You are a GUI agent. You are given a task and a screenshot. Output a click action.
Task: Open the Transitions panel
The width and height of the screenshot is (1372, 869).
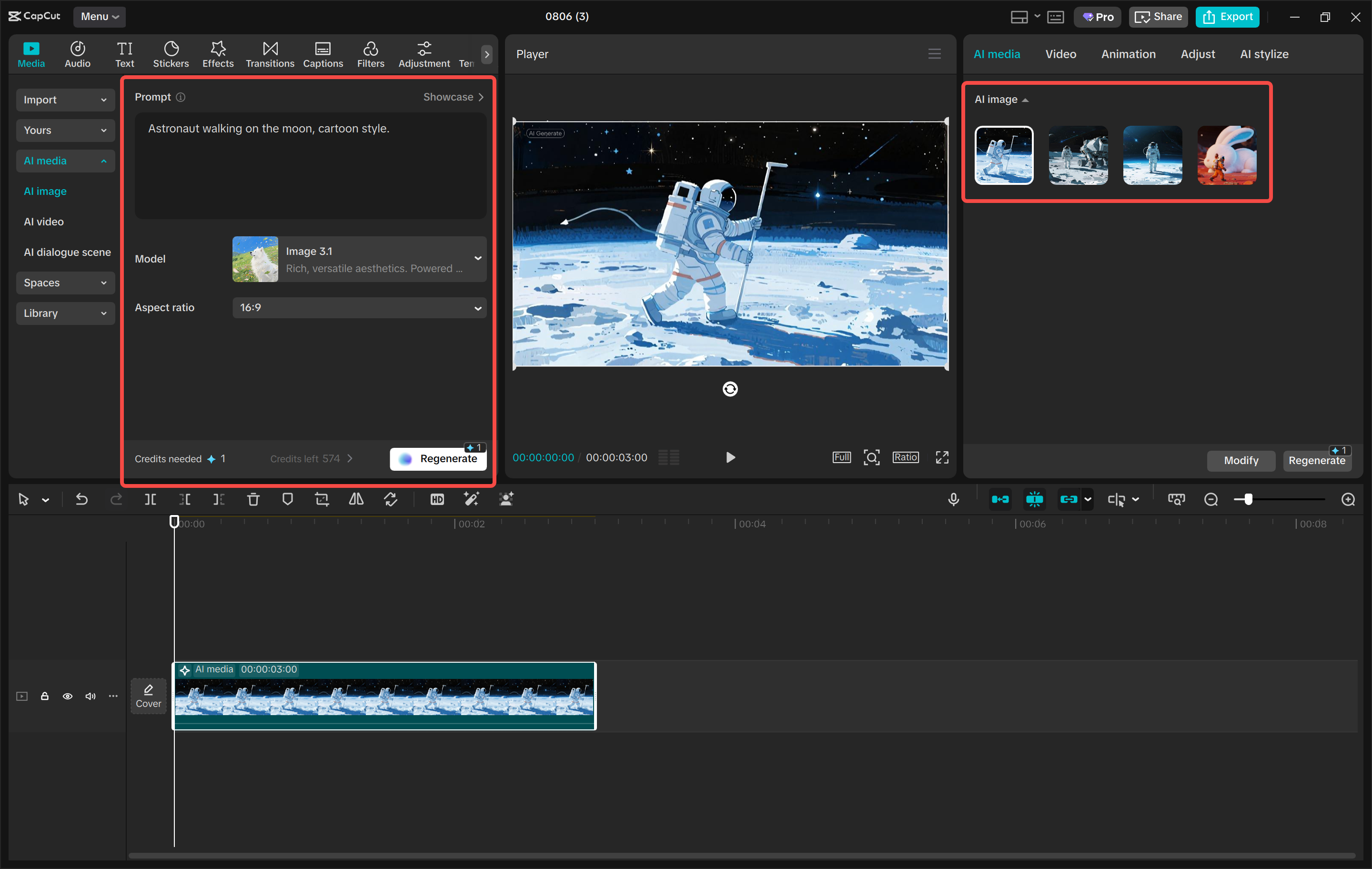pyautogui.click(x=270, y=55)
